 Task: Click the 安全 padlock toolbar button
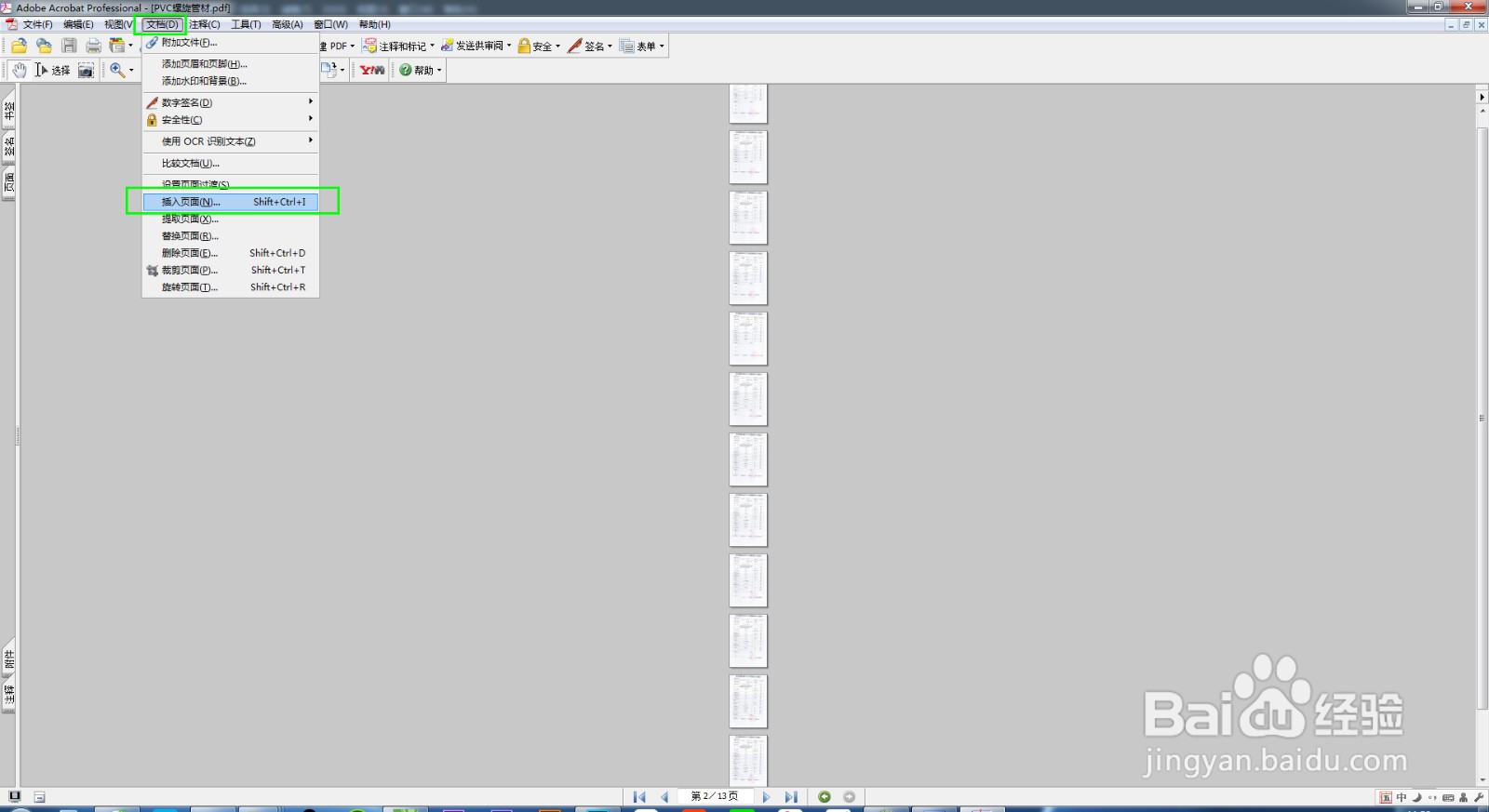point(535,46)
